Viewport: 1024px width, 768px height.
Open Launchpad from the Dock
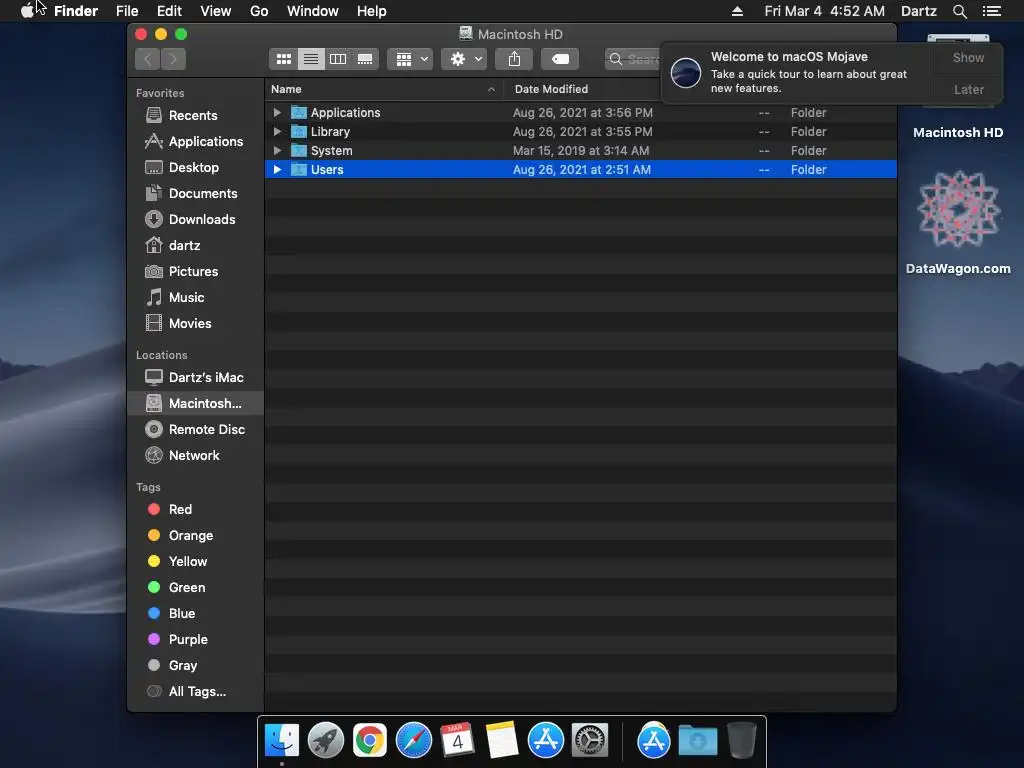click(x=325, y=741)
